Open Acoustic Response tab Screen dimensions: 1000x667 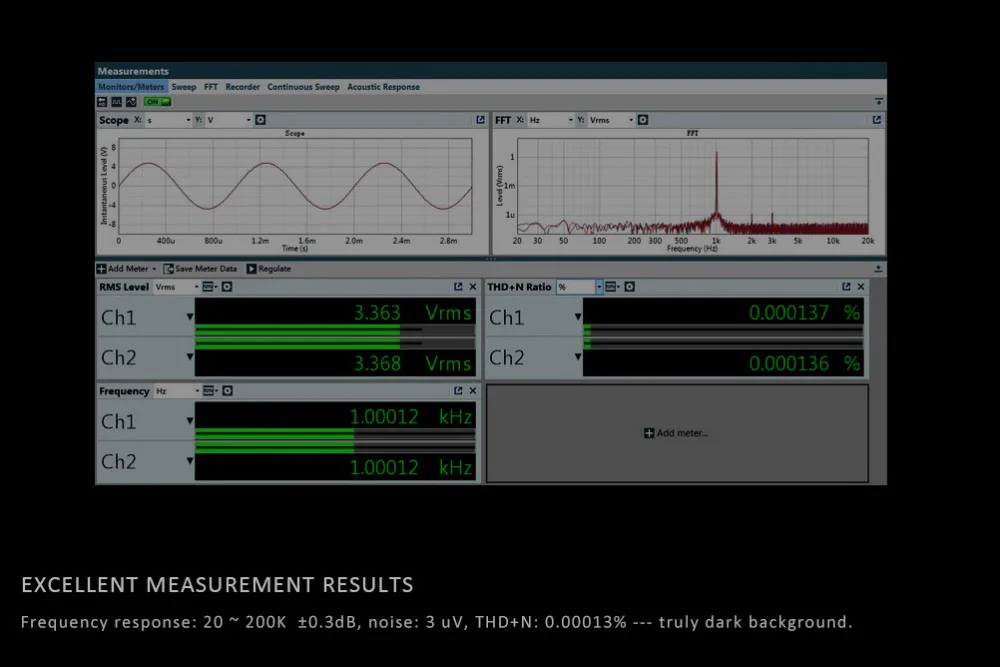[x=383, y=87]
